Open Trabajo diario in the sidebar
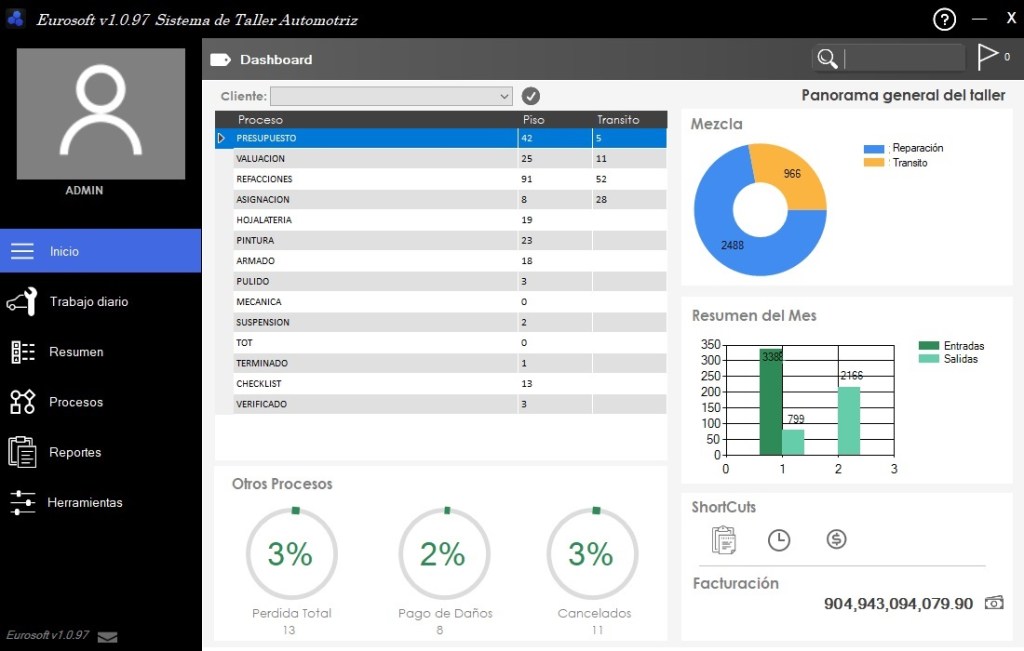 click(100, 301)
